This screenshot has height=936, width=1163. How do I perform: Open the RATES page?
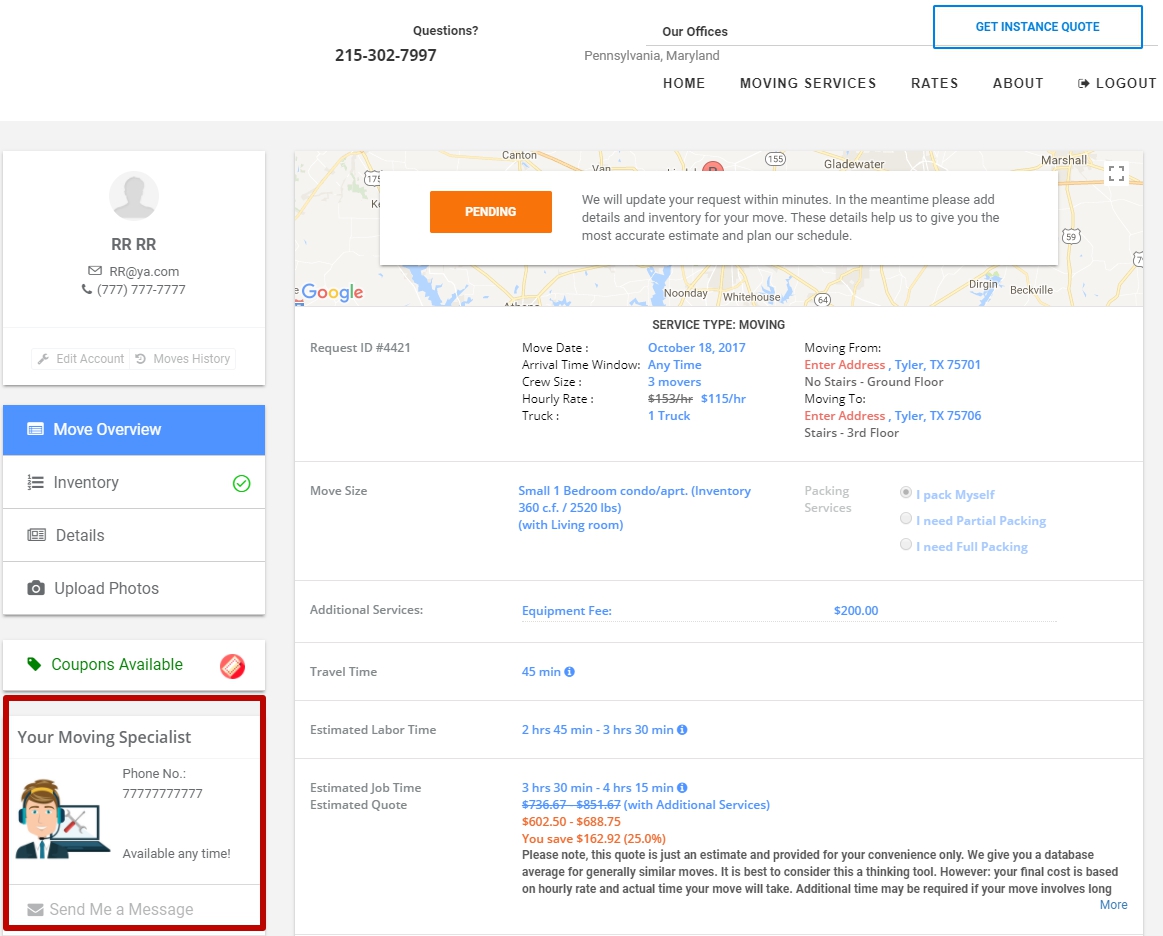click(935, 83)
